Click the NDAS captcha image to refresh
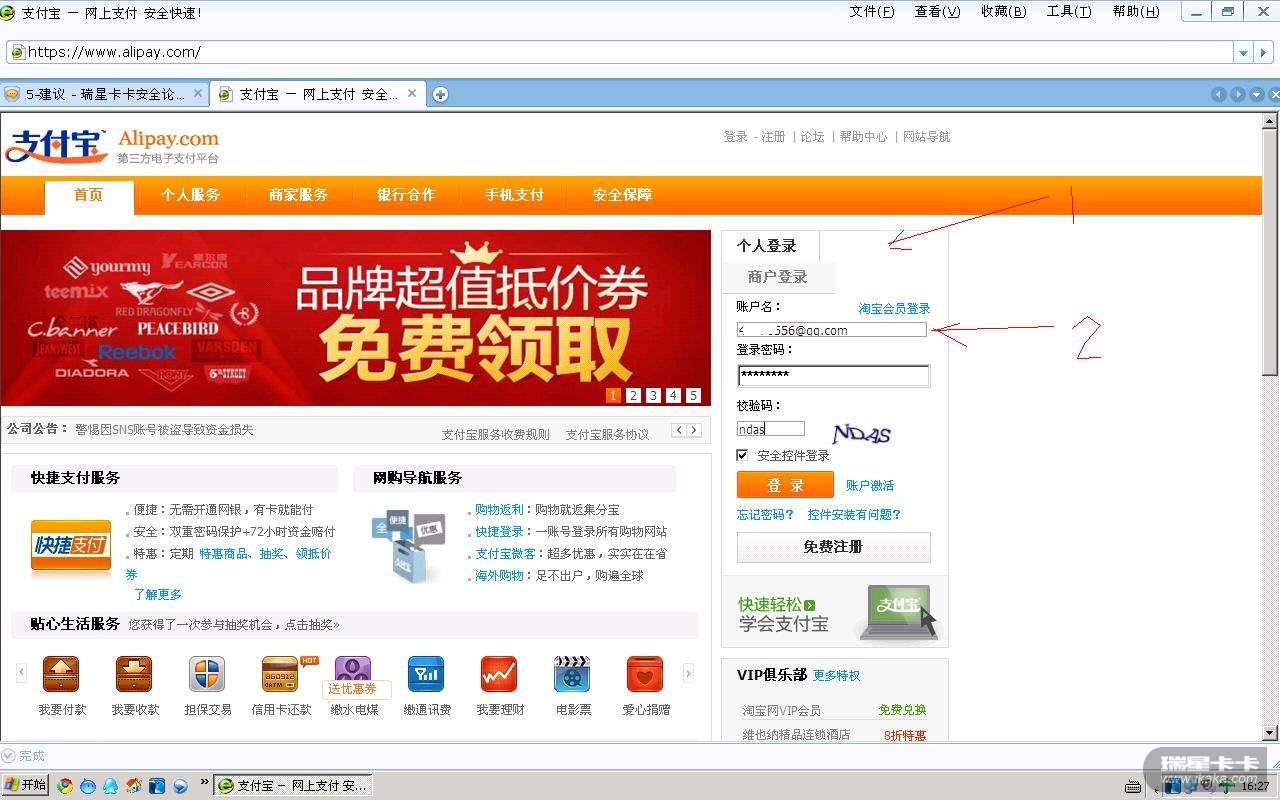Screen dimensions: 1280x800 861,433
